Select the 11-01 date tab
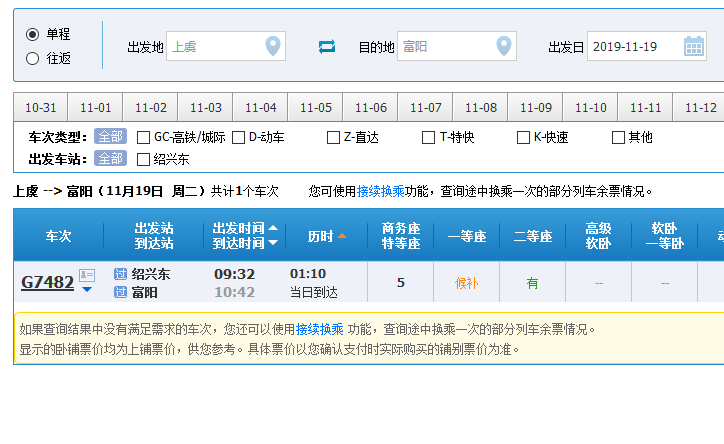This screenshot has height=444, width=724. point(96,108)
